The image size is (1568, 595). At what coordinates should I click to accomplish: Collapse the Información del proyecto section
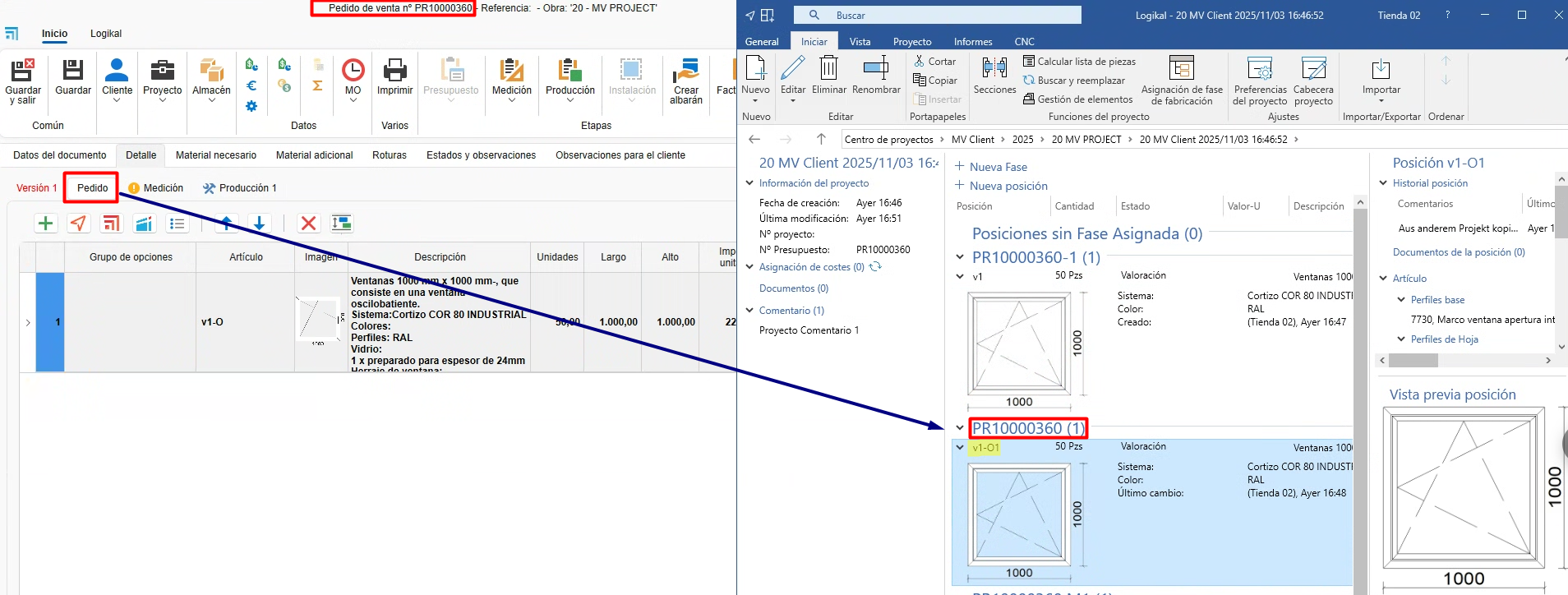(749, 183)
